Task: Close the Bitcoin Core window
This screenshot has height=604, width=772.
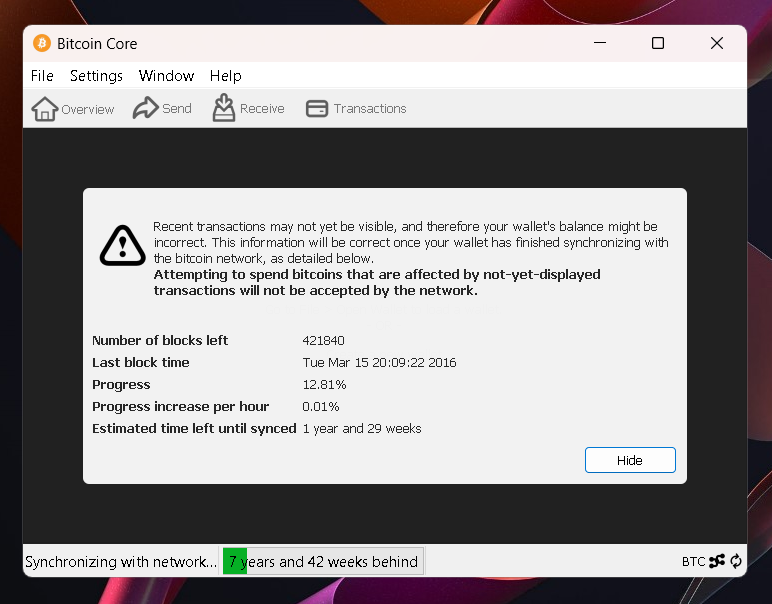Action: tap(717, 43)
